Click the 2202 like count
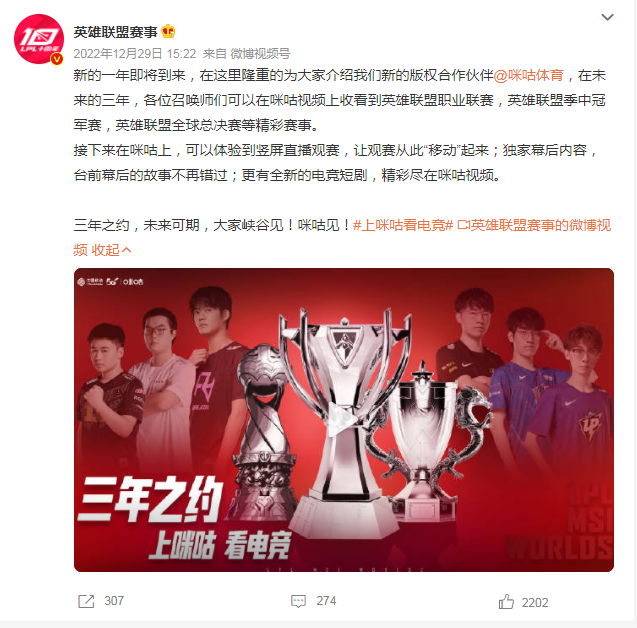The image size is (637, 628). 535,602
